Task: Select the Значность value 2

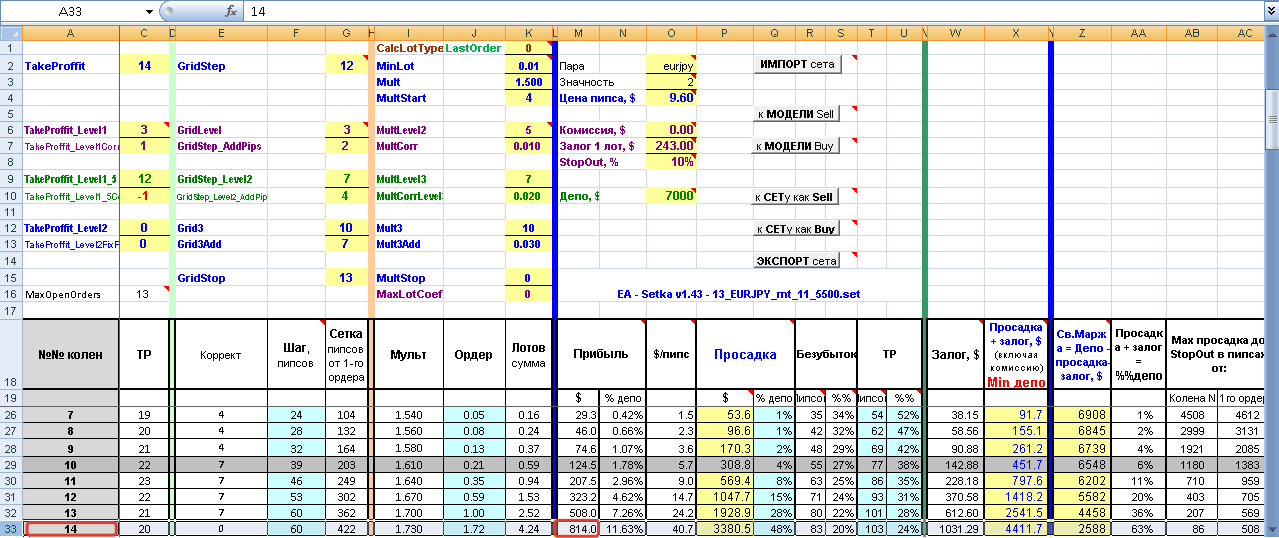Action: pos(671,82)
